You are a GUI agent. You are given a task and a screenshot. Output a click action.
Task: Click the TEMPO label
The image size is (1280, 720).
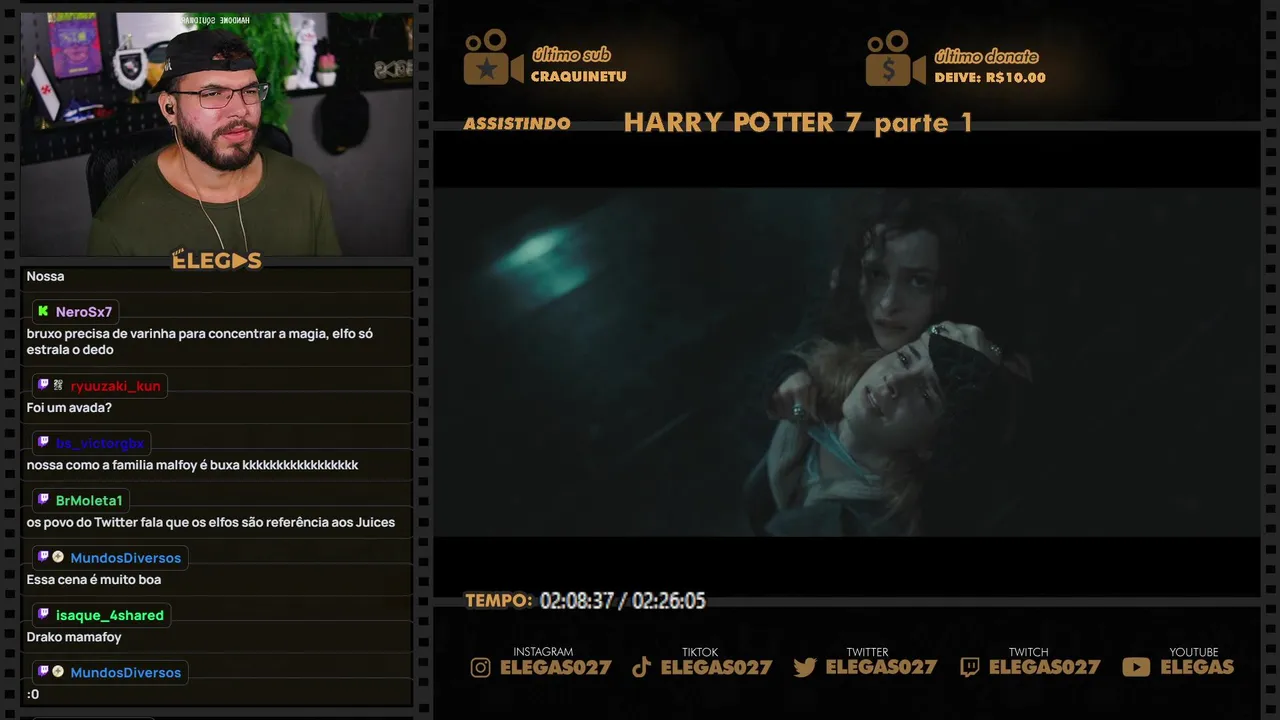(499, 601)
